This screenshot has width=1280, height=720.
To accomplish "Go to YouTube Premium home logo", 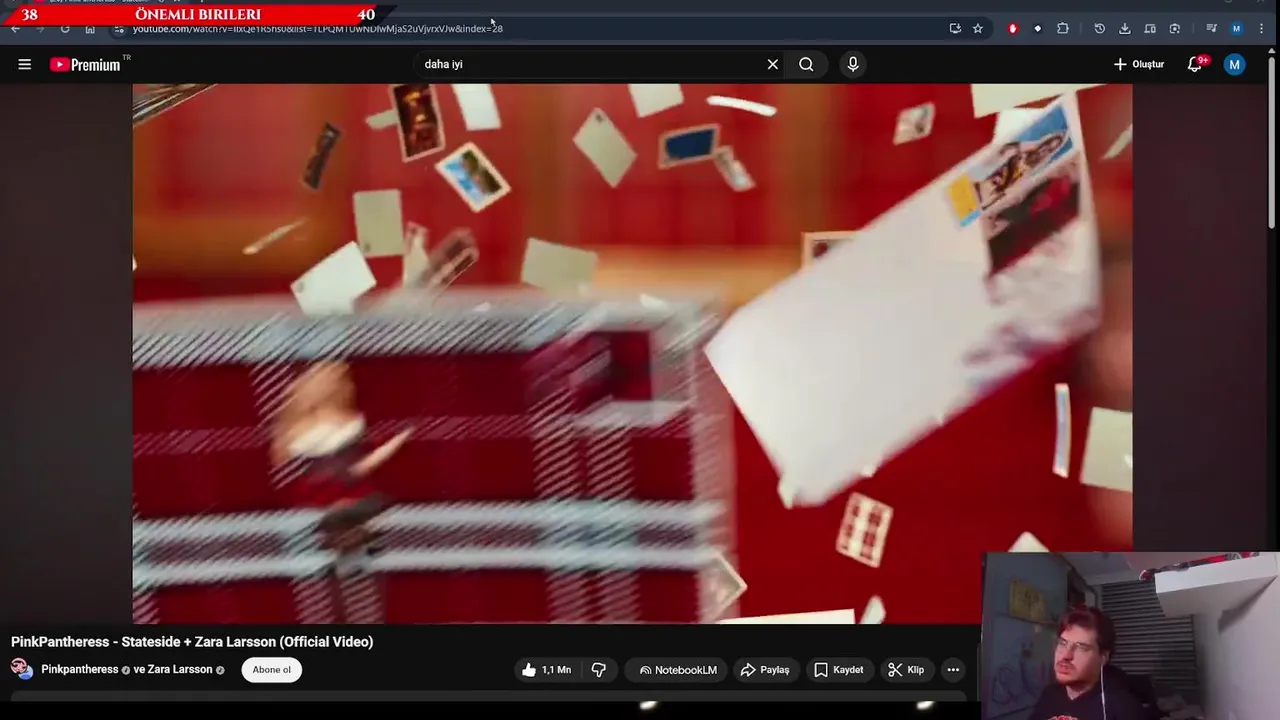I will (87, 64).
